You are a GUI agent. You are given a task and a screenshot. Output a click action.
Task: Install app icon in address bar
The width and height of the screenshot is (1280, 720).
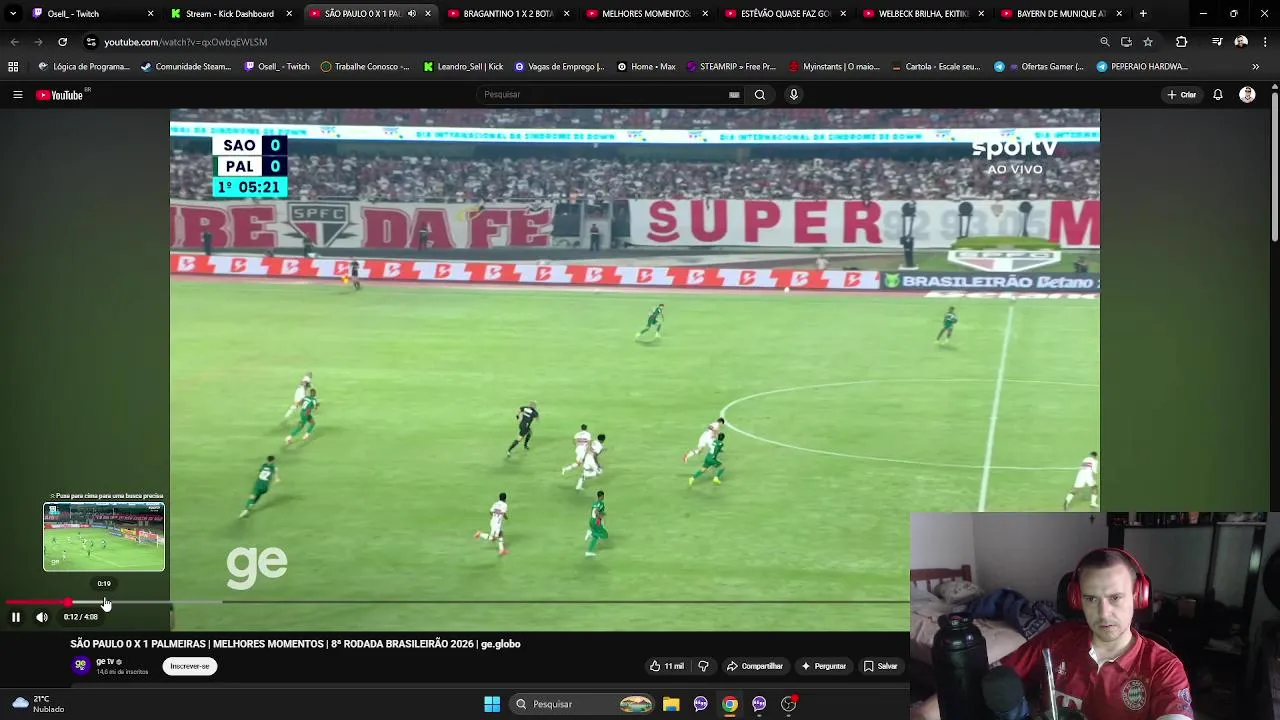1126,42
